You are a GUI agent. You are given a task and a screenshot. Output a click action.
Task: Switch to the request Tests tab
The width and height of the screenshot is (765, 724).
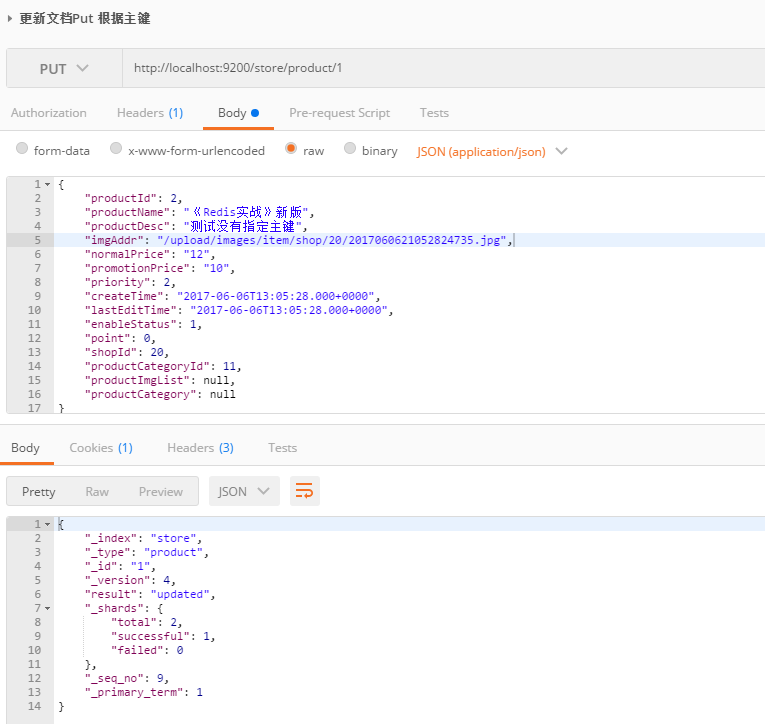pyautogui.click(x=434, y=113)
